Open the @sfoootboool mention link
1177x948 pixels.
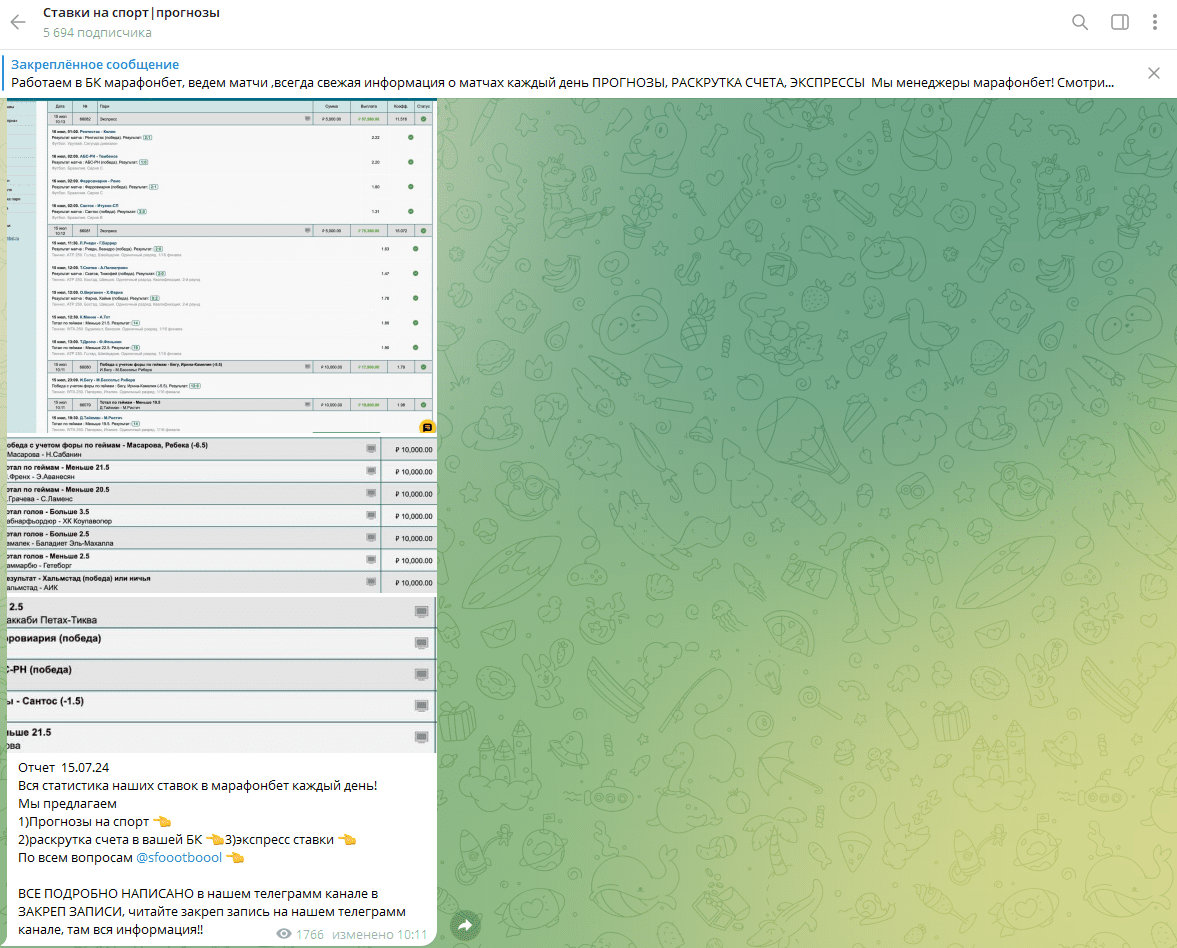[179, 857]
